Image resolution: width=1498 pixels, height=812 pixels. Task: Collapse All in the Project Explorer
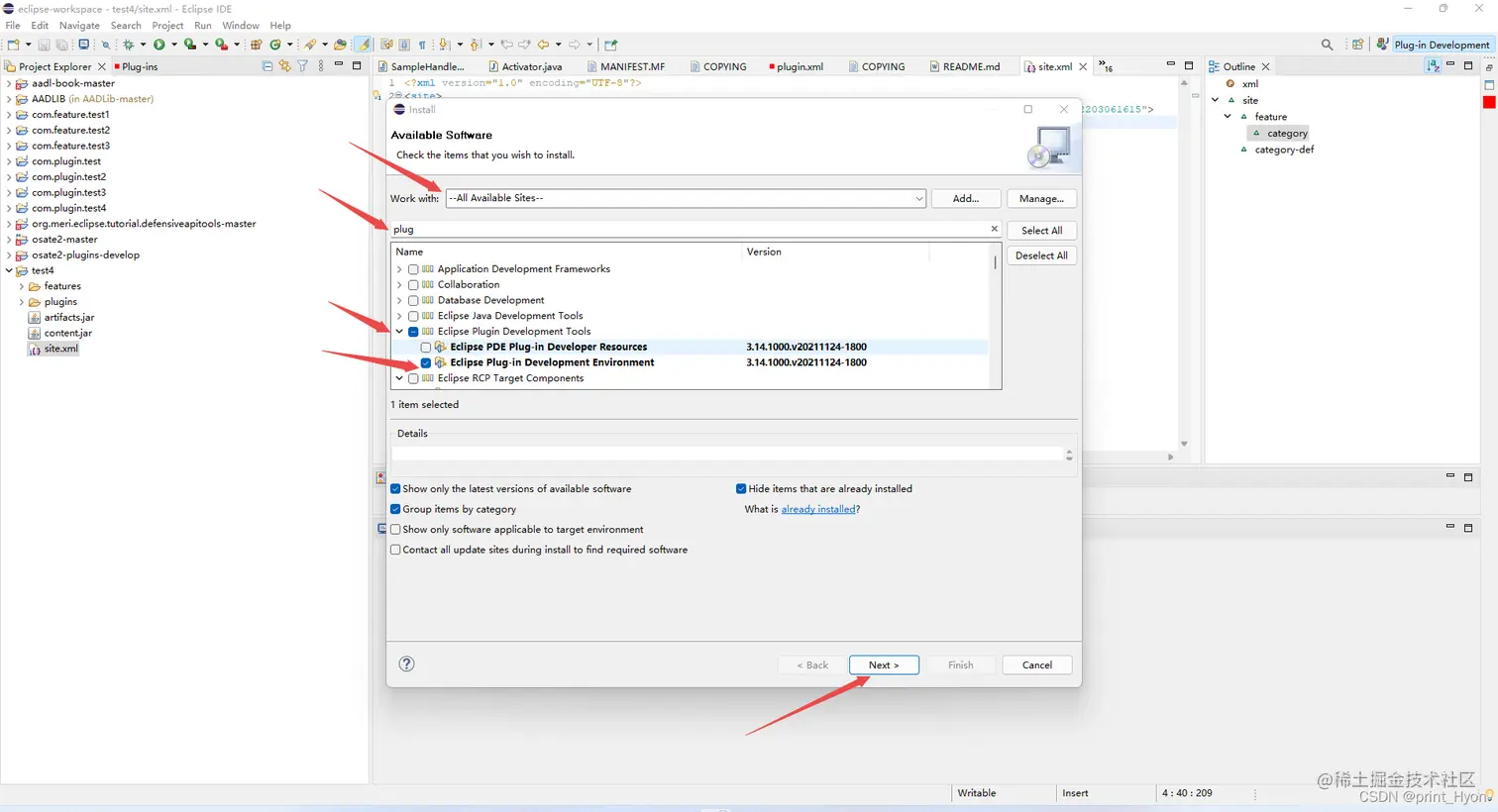[x=267, y=66]
